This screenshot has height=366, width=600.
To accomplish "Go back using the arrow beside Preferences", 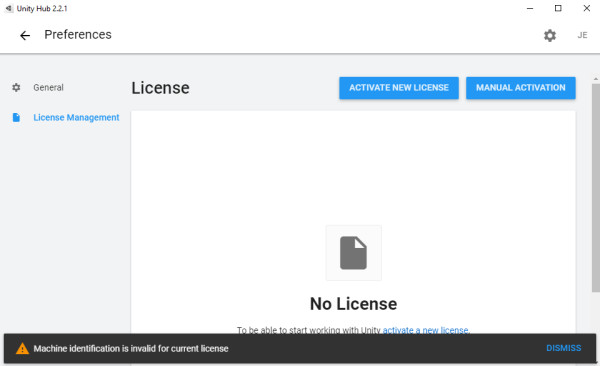I will pyautogui.click(x=25, y=36).
